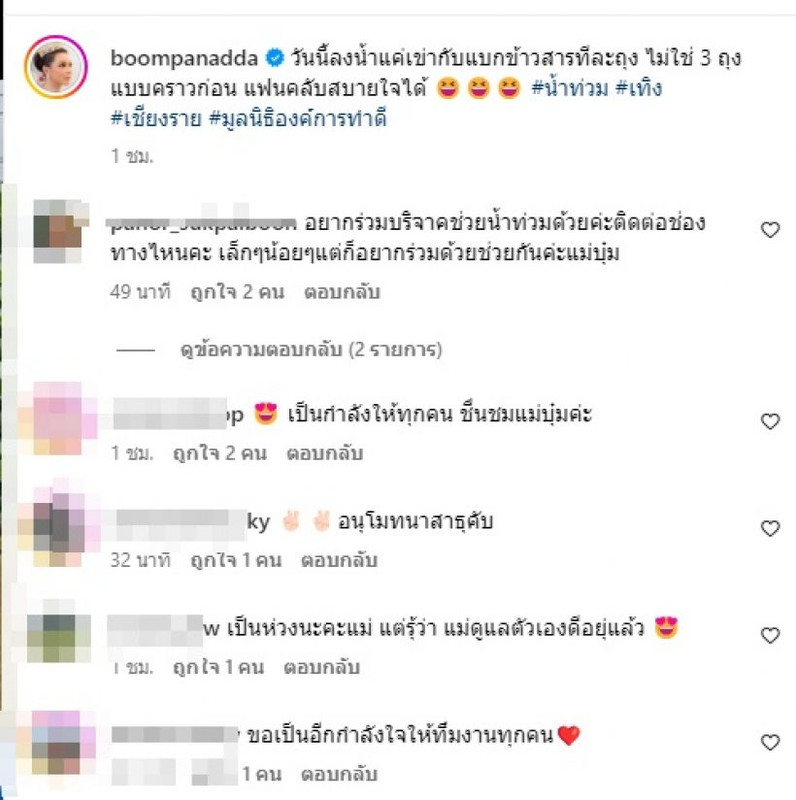The height and width of the screenshot is (800, 796).
Task: Open the #เทิง hashtag
Action: [639, 88]
